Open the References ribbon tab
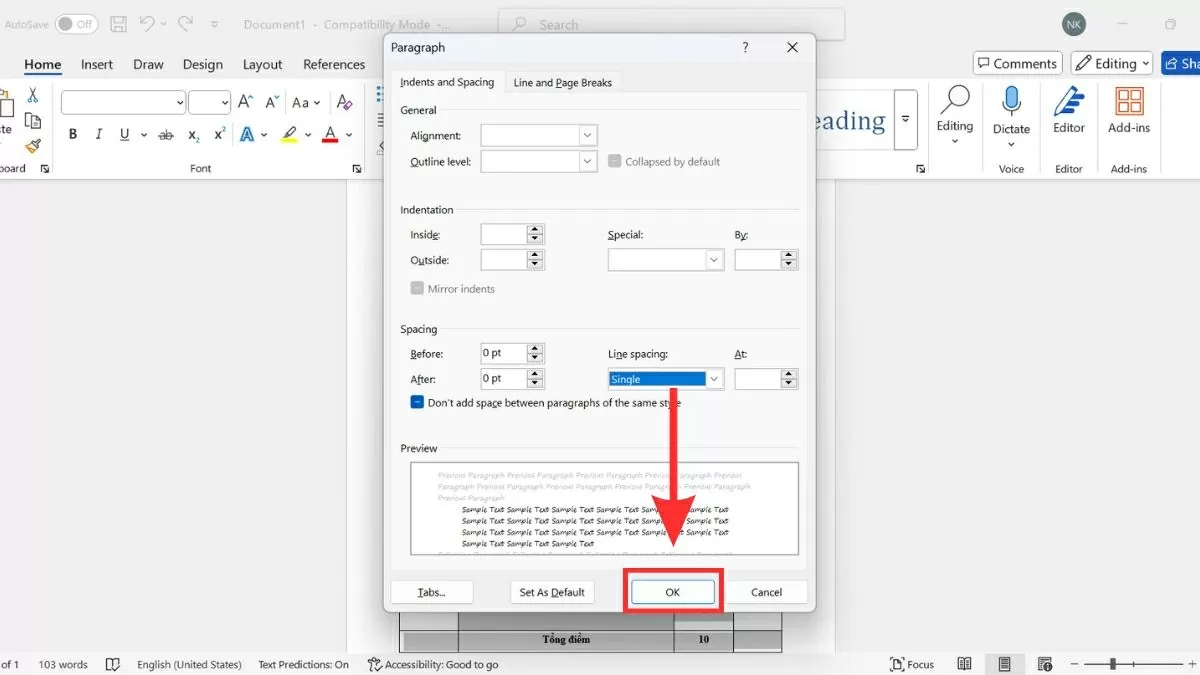The width and height of the screenshot is (1200, 675). coord(334,64)
